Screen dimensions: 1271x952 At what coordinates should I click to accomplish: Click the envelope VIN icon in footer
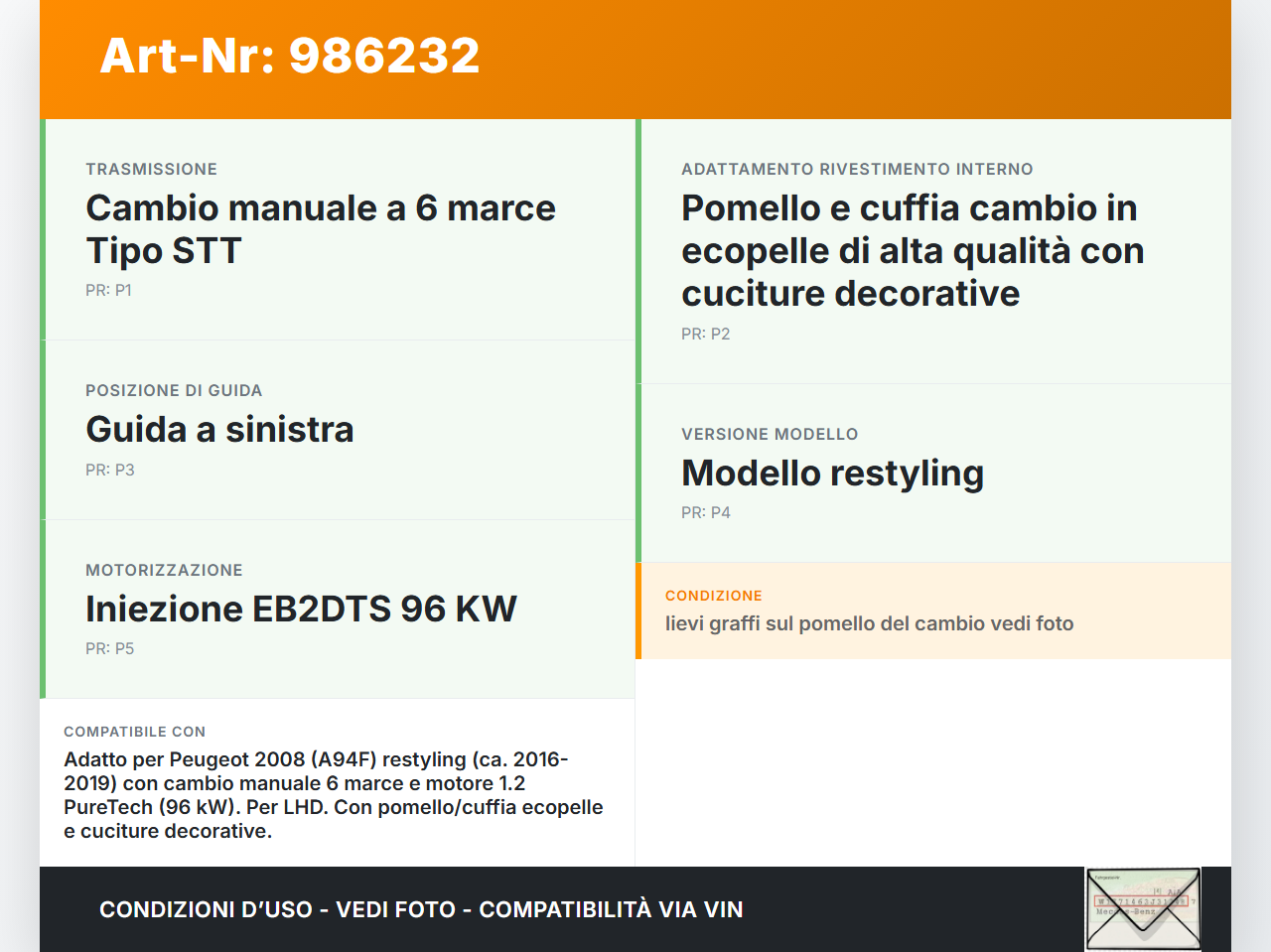(1142, 907)
